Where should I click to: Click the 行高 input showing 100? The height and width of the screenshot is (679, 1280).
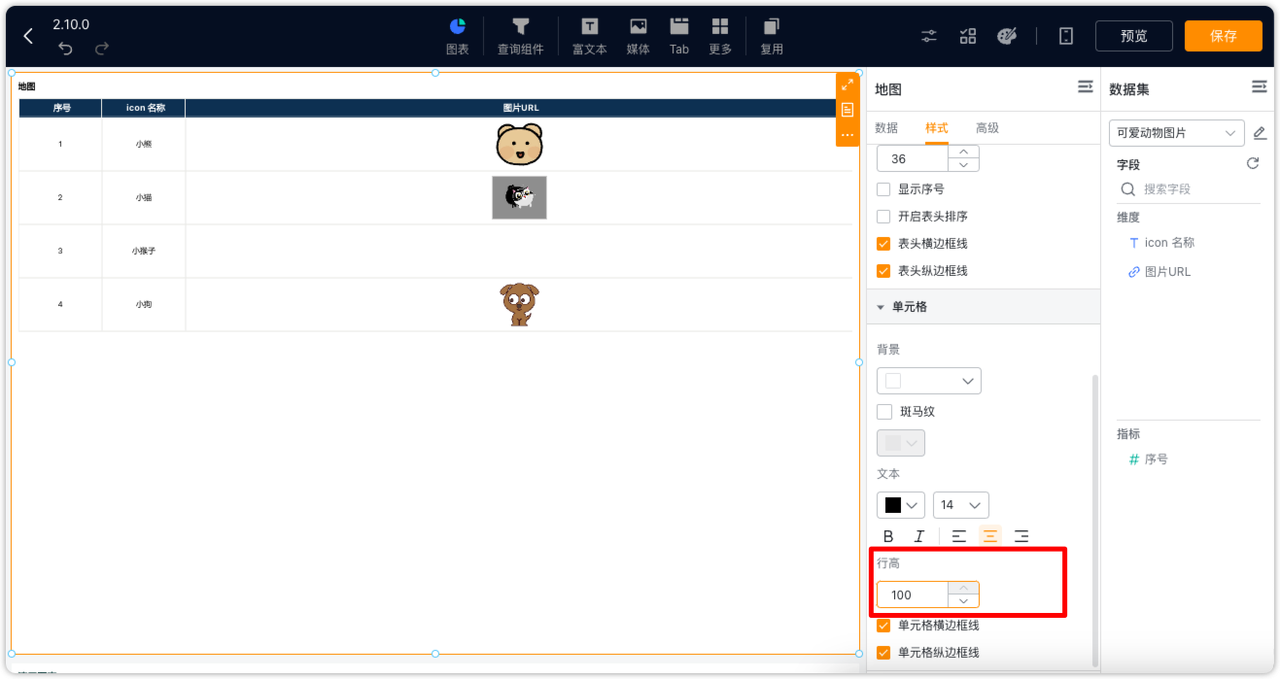[912, 595]
